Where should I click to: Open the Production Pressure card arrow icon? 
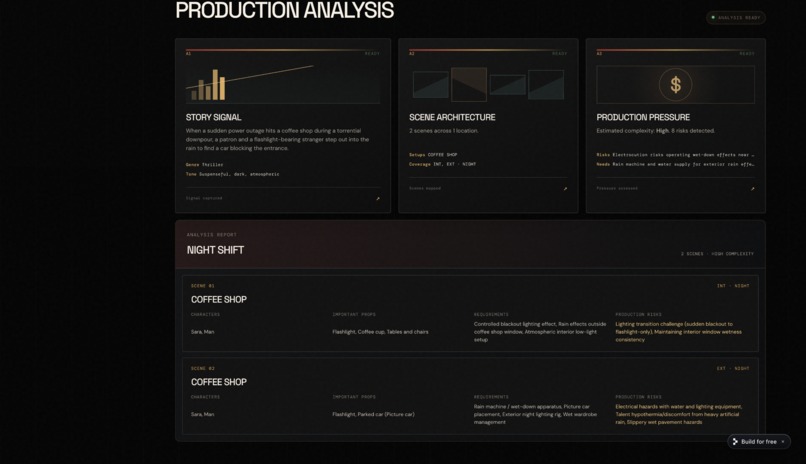[x=753, y=189]
